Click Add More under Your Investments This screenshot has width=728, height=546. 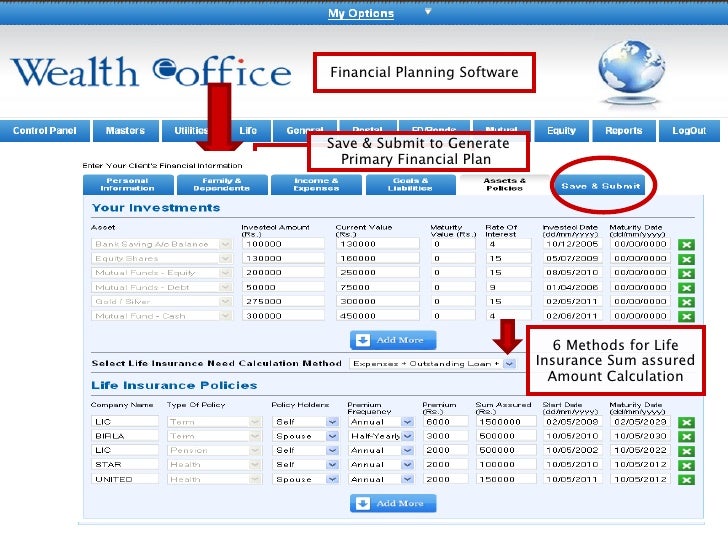(x=393, y=340)
